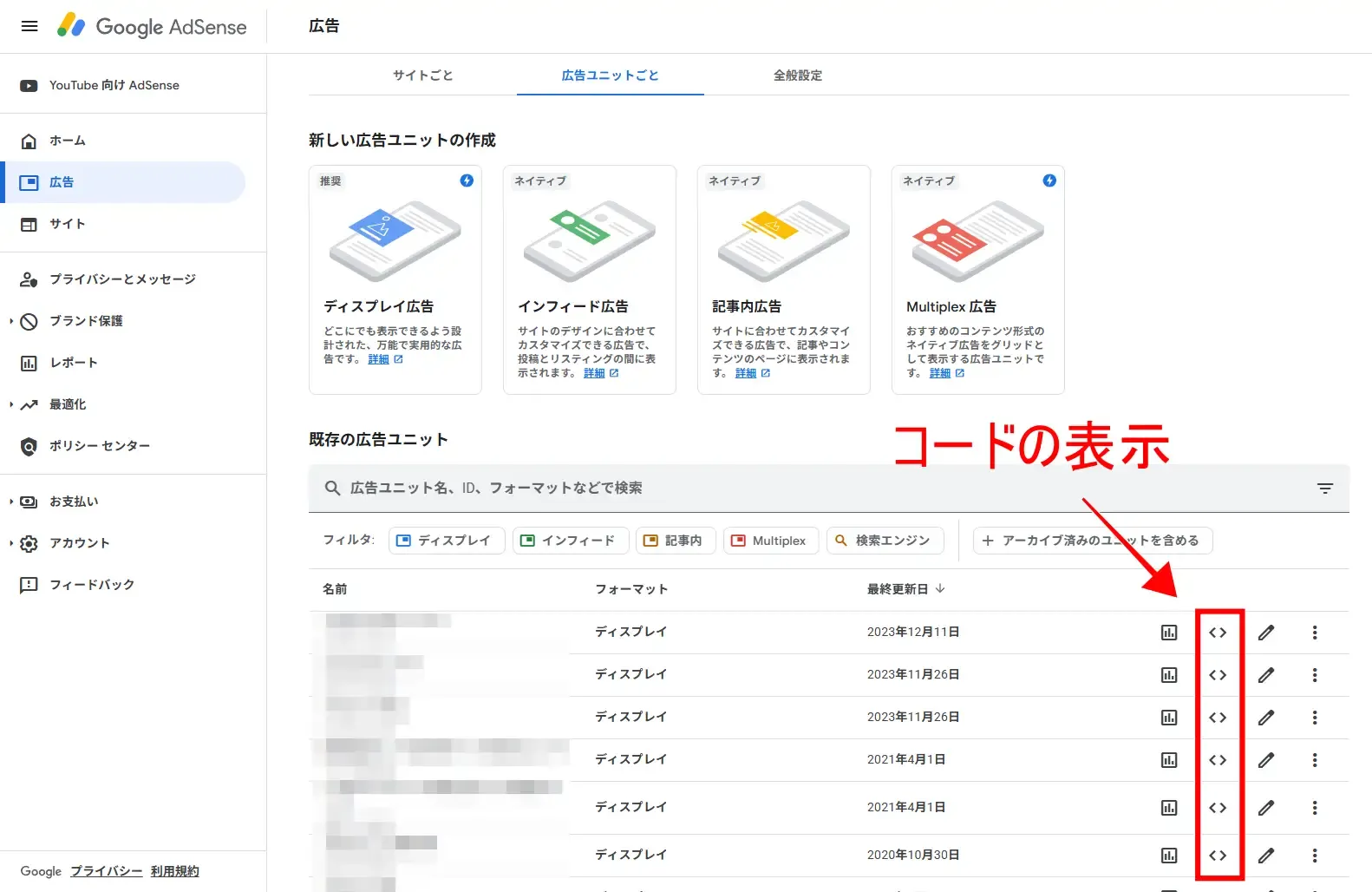Viewport: 1372px width, 892px height.
Task: Click the code icon for 2023年12月11日 unit
Action: [x=1218, y=633]
